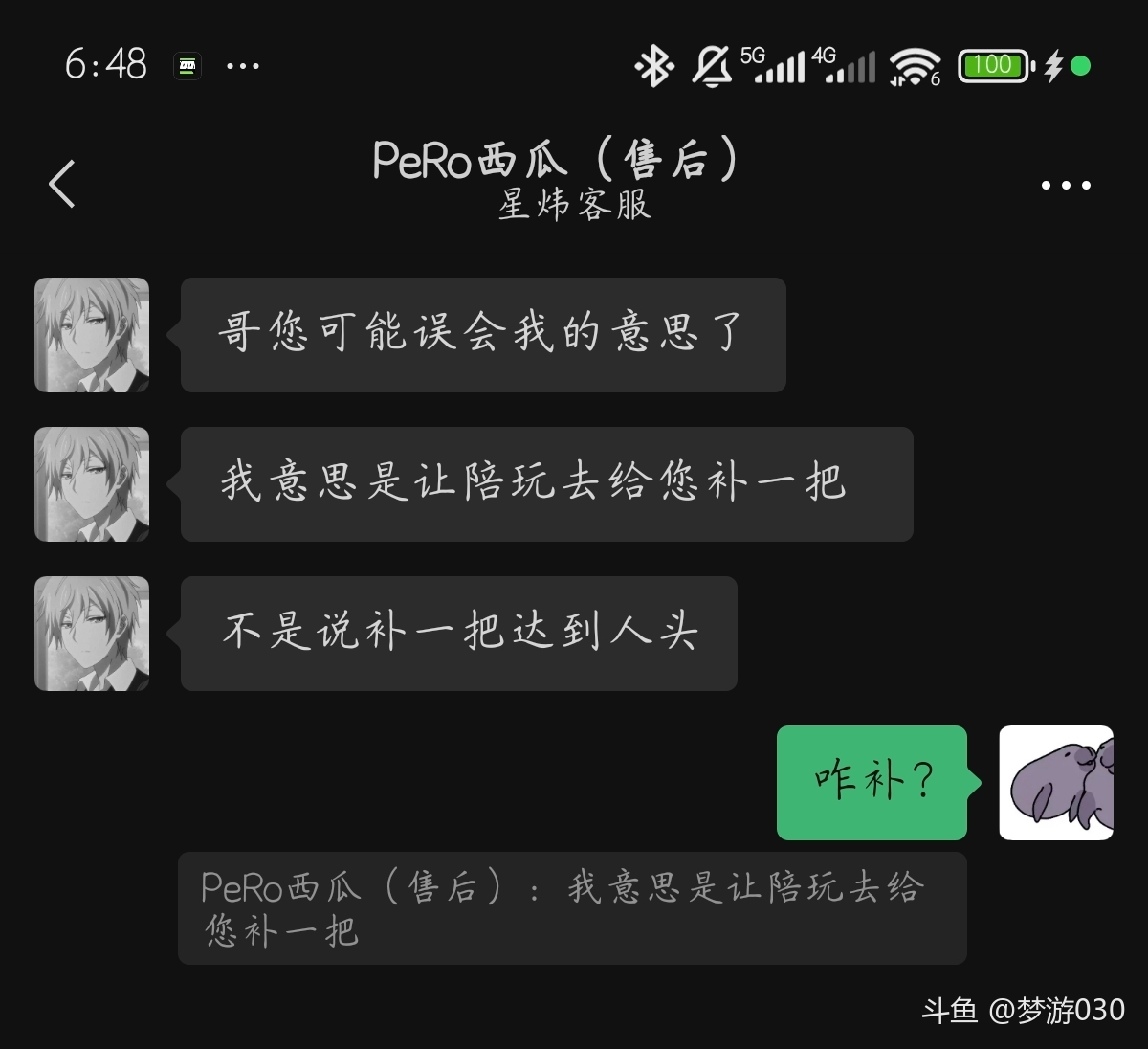Tap the 5G signal strength icon
The image size is (1148, 1049).
coord(772,65)
